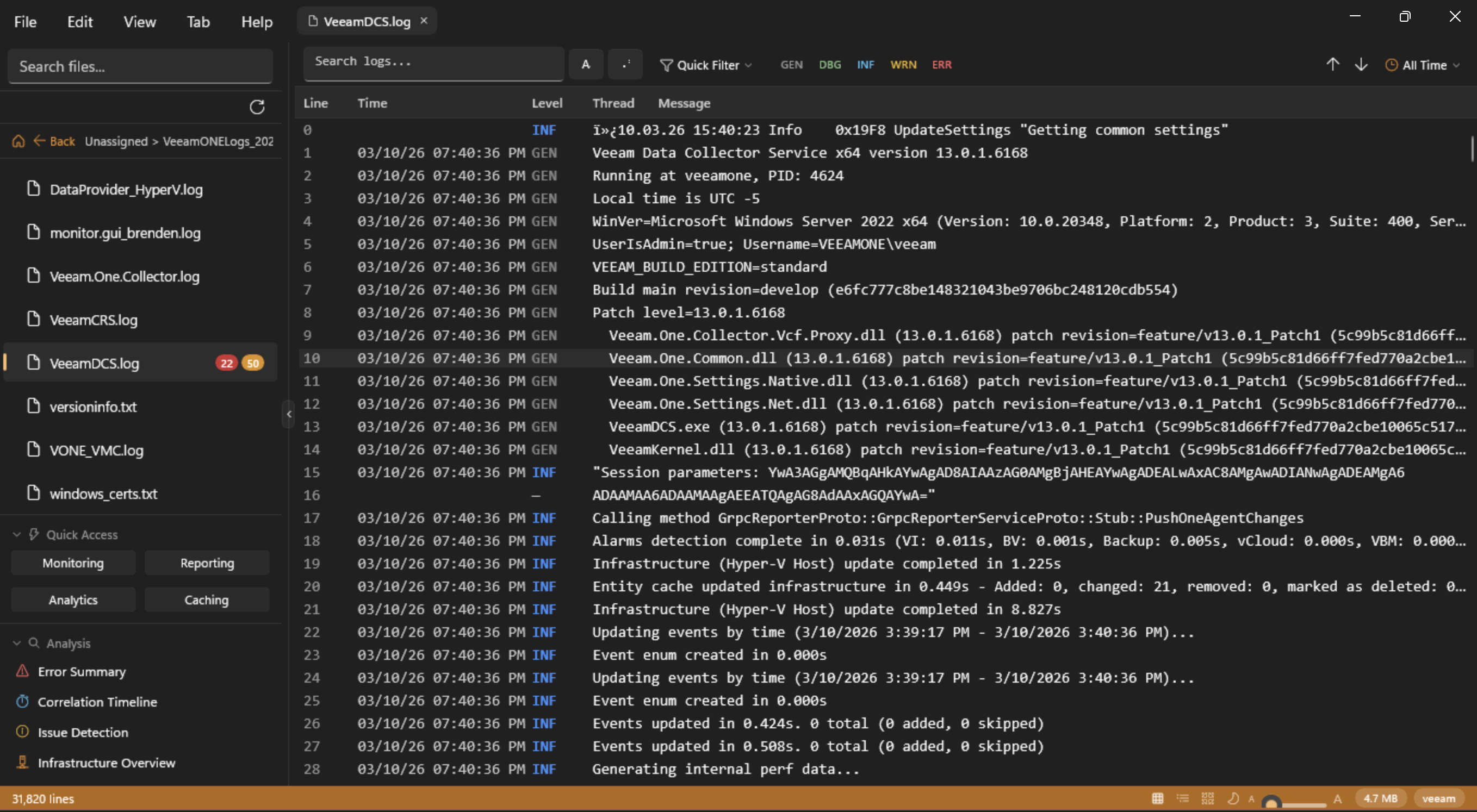Open windows_certs.txt file
The height and width of the screenshot is (812, 1477).
[x=140, y=494]
